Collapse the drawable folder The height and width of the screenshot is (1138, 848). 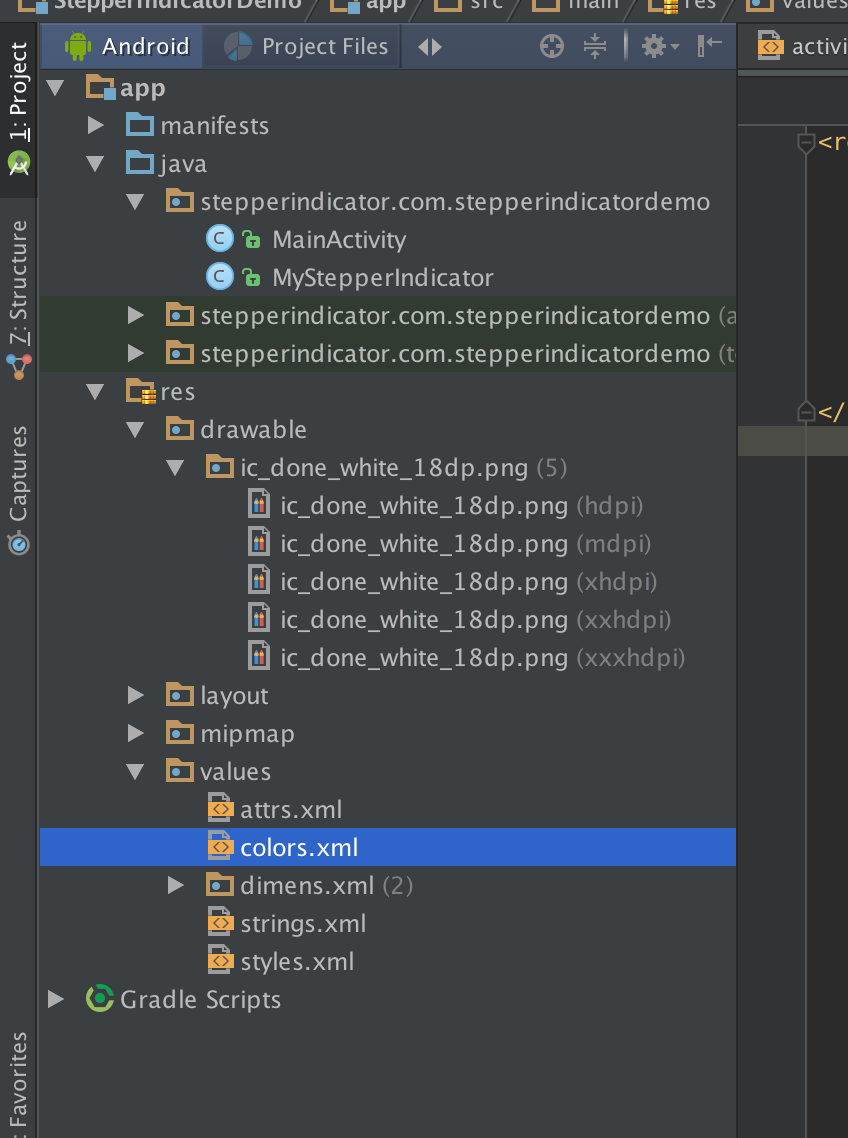pyautogui.click(x=136, y=430)
